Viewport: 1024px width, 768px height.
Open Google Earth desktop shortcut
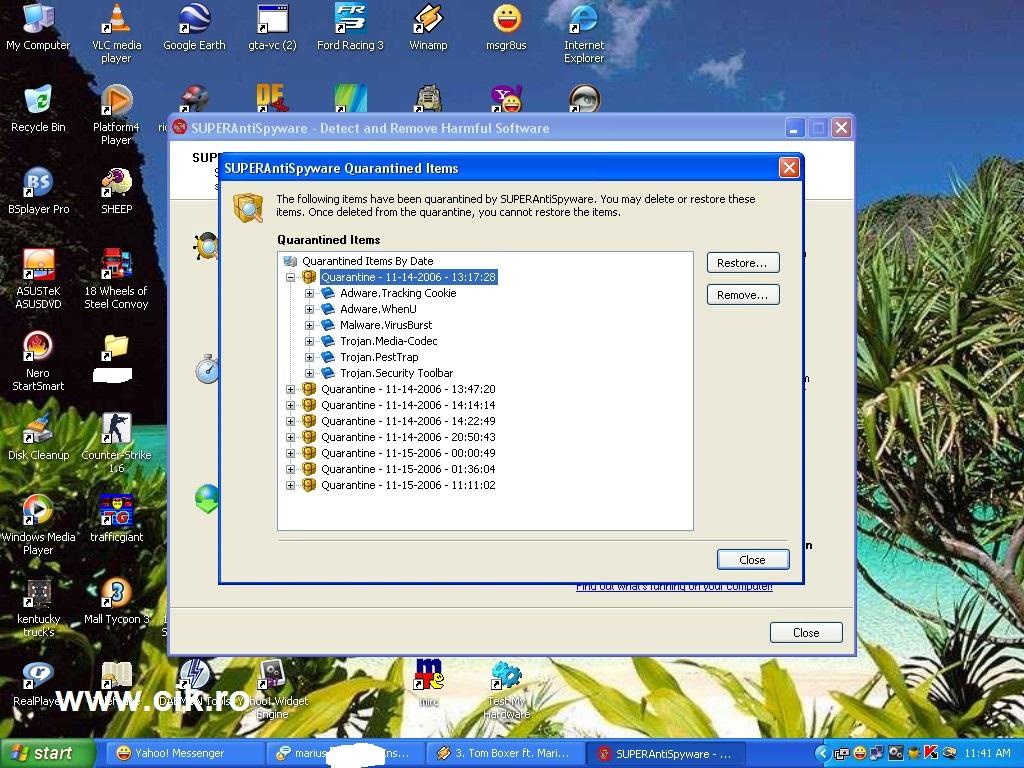pos(194,27)
